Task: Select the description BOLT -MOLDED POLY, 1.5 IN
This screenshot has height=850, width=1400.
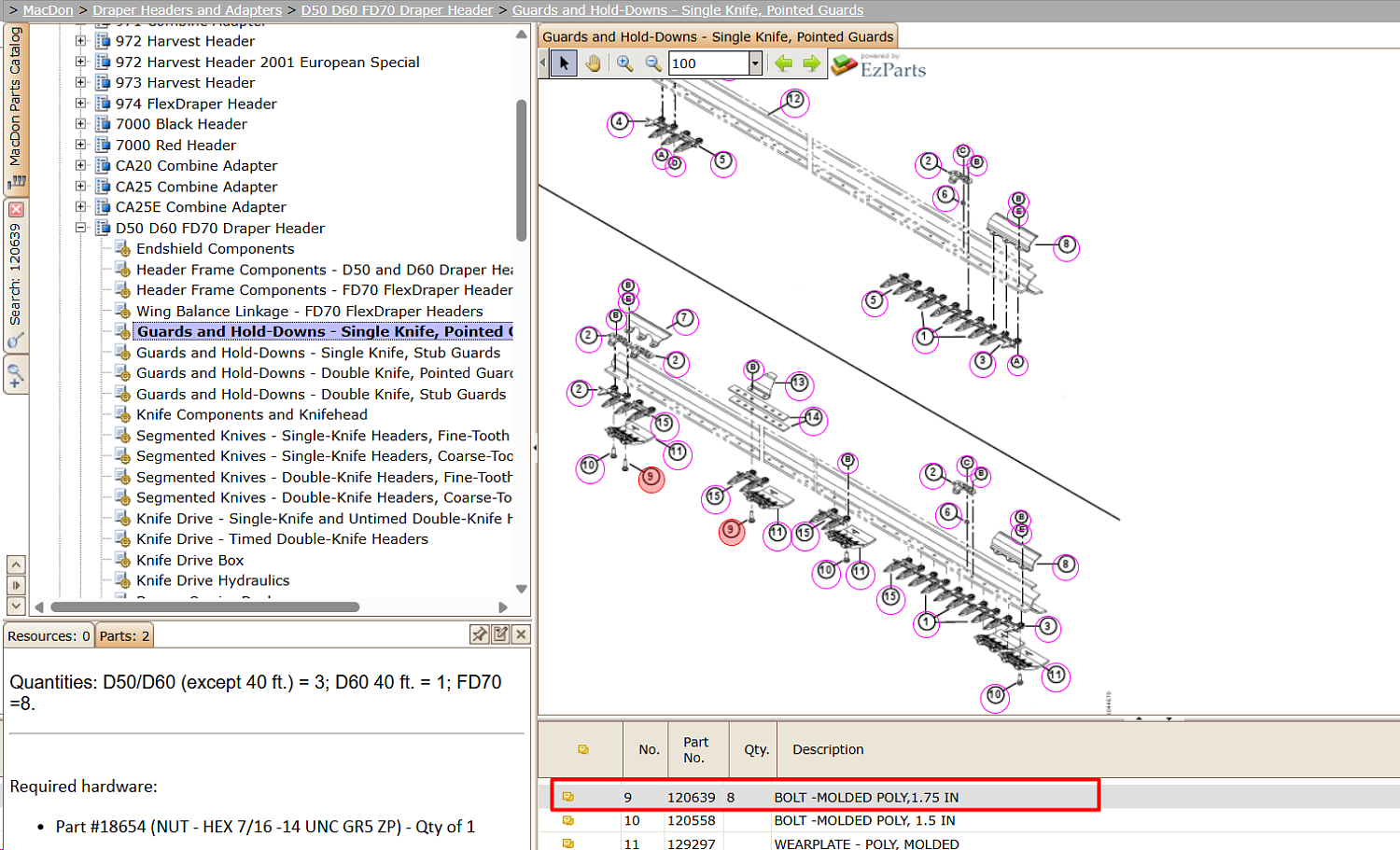Action: pos(864,821)
